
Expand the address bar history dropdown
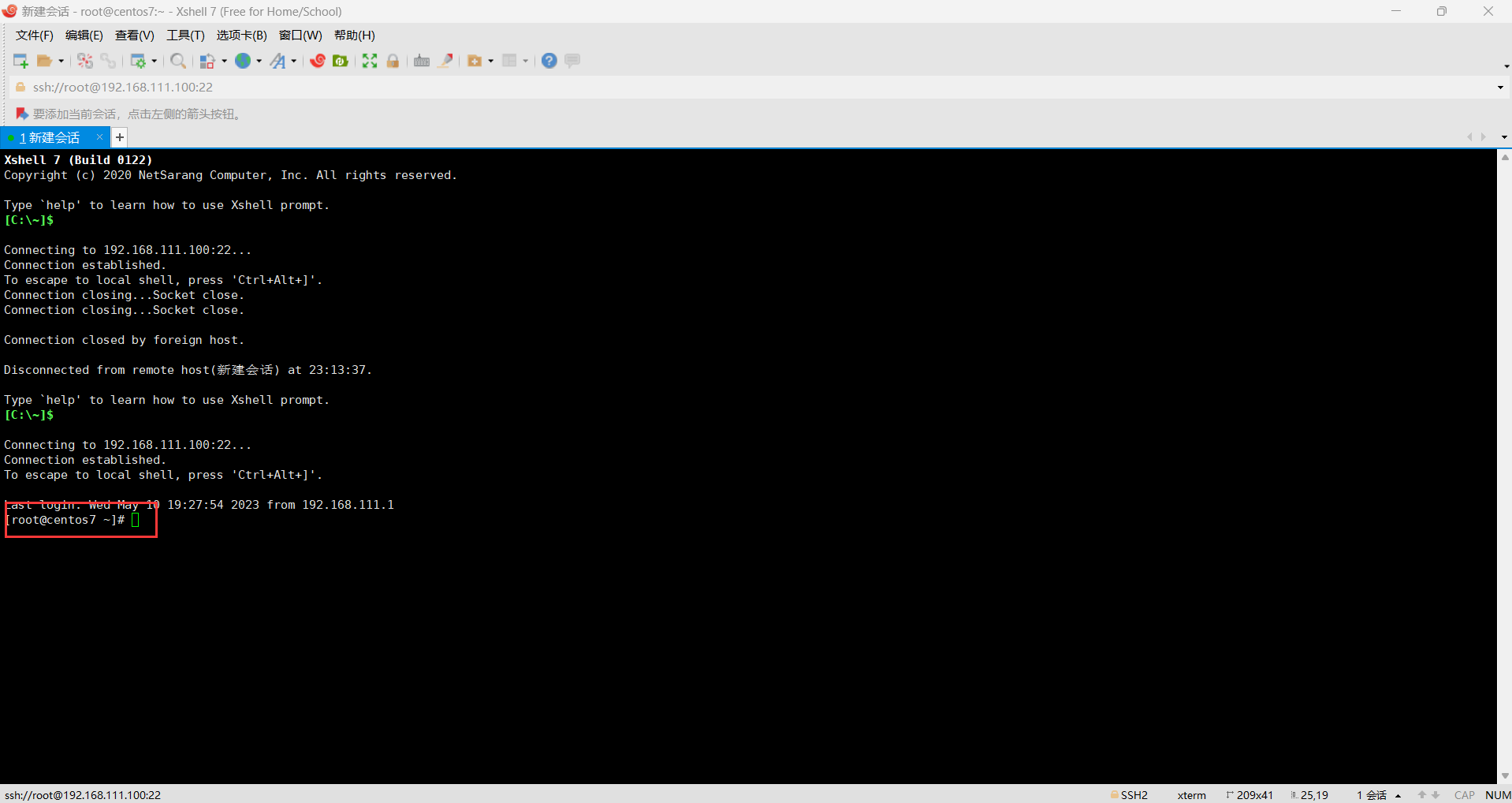pos(1499,88)
